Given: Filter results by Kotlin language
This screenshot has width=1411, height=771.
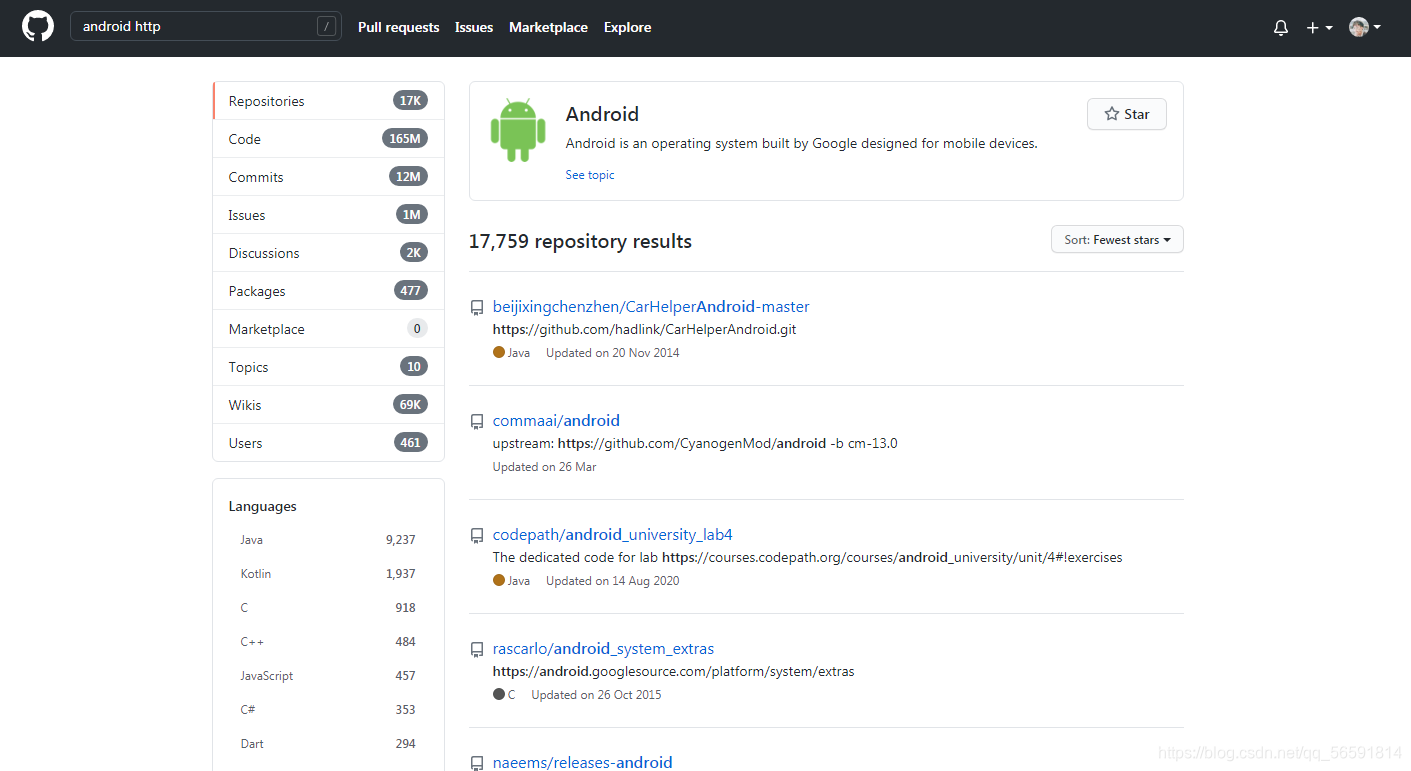Looking at the screenshot, I should [x=328, y=574].
